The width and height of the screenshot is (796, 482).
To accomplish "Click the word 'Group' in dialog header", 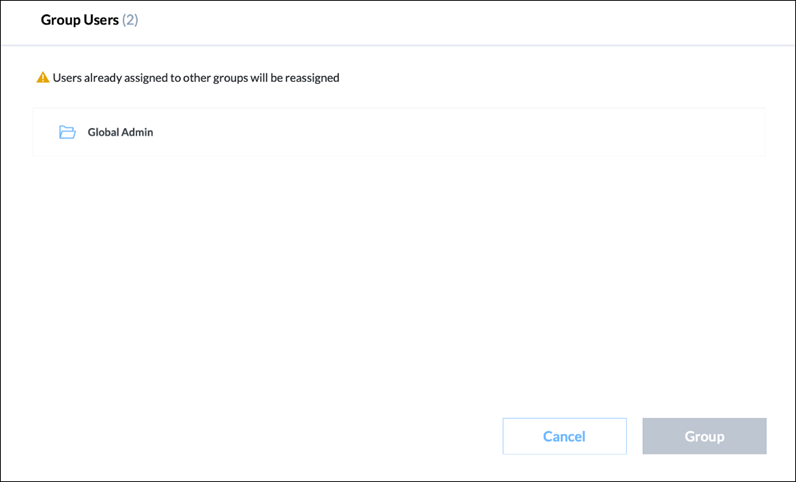I will [x=60, y=20].
